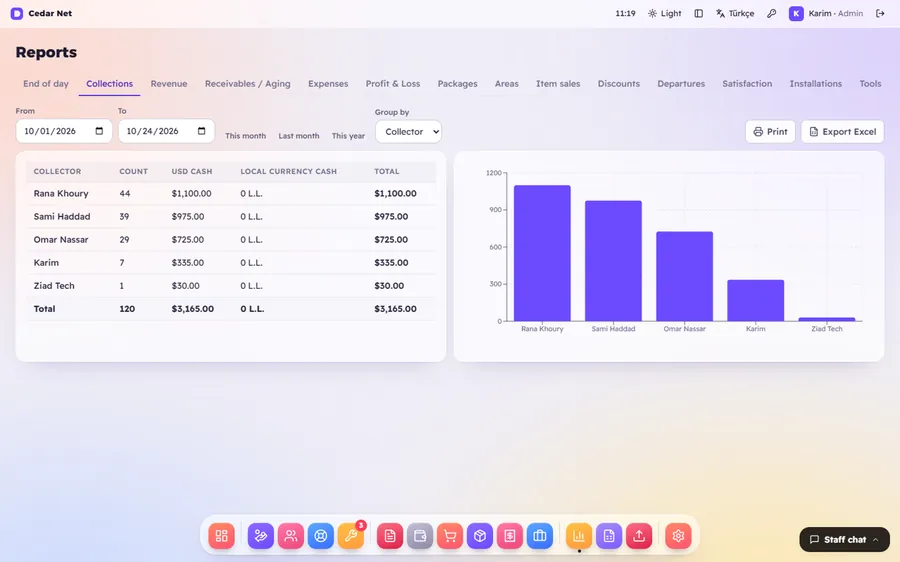Open Profit & Loss tab
This screenshot has width=900, height=562.
pos(393,84)
